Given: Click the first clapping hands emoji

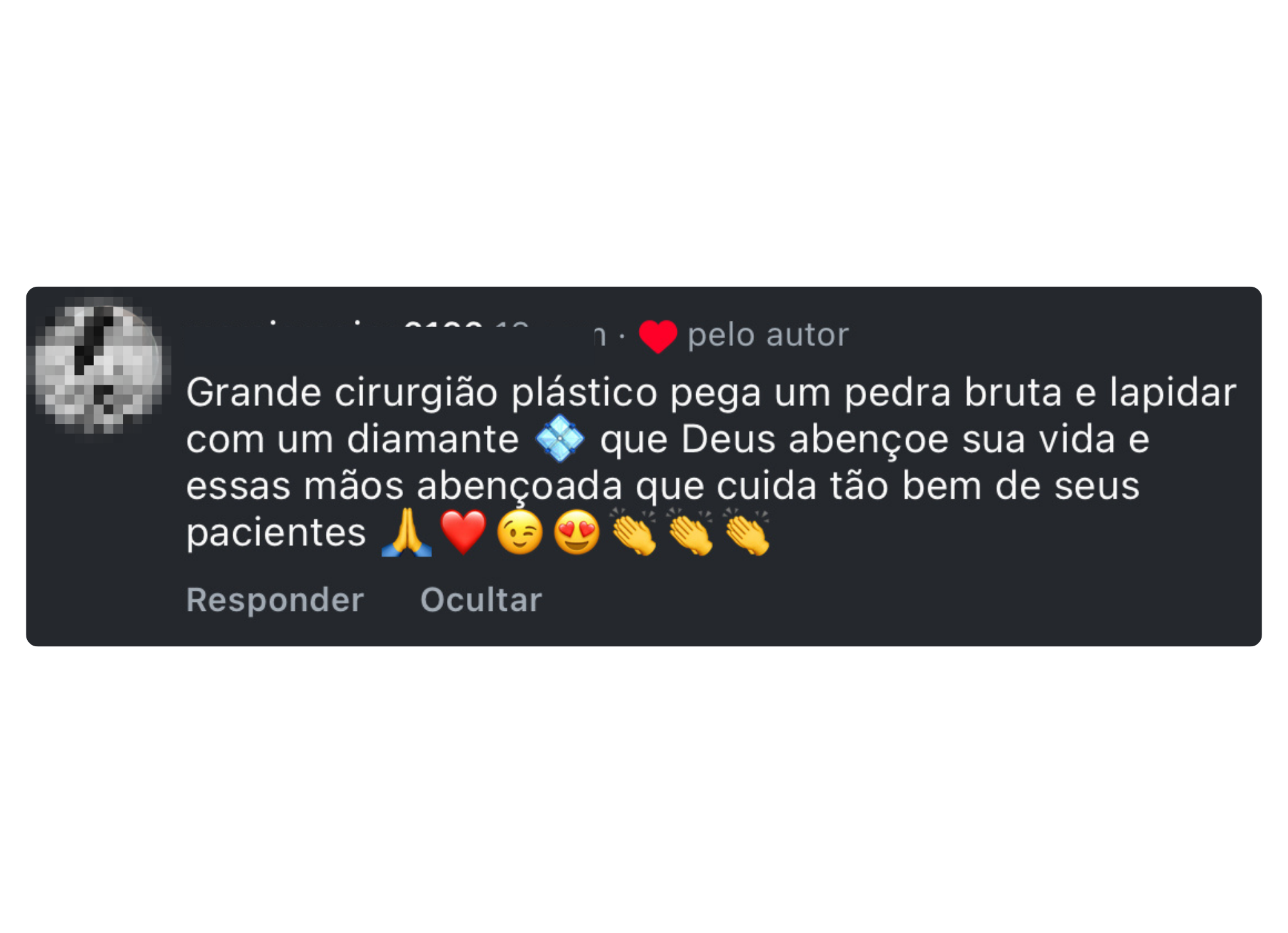Looking at the screenshot, I should 634,532.
